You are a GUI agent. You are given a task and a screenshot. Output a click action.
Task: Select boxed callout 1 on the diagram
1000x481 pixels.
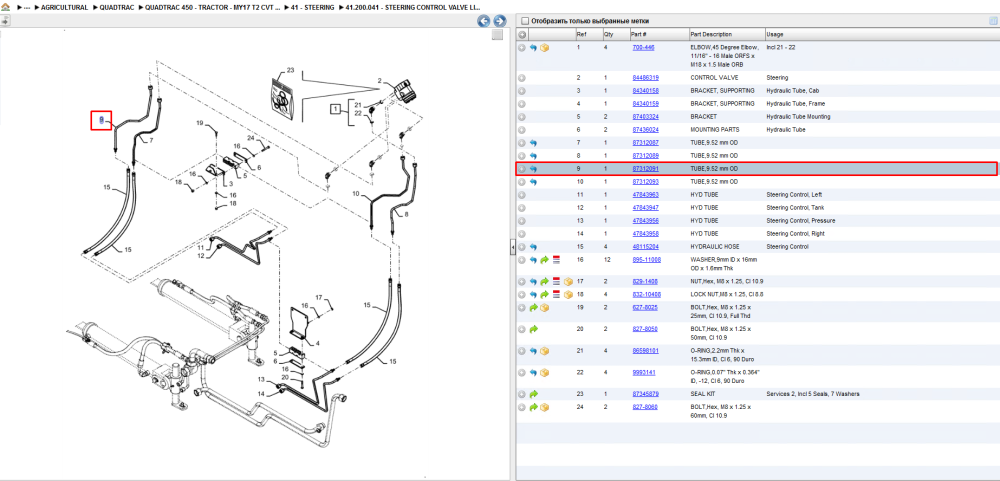point(334,110)
